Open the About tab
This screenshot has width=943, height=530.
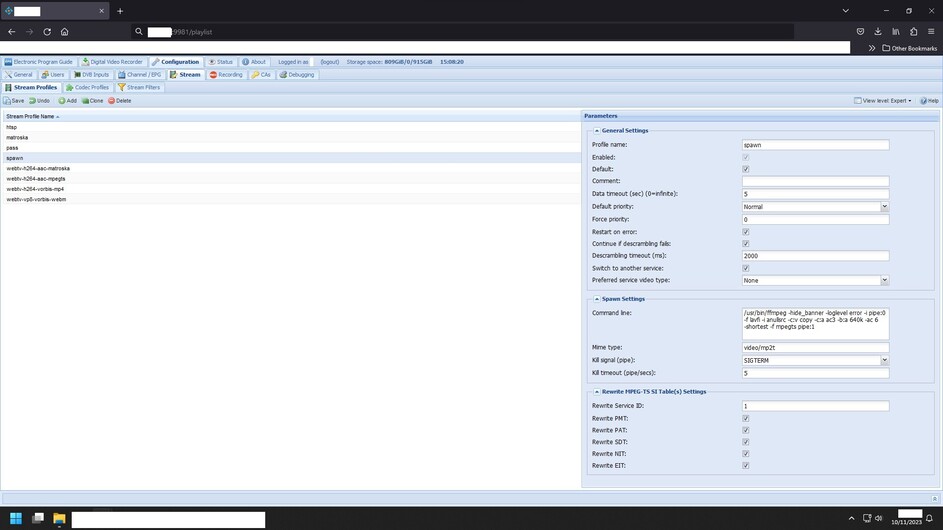point(254,62)
